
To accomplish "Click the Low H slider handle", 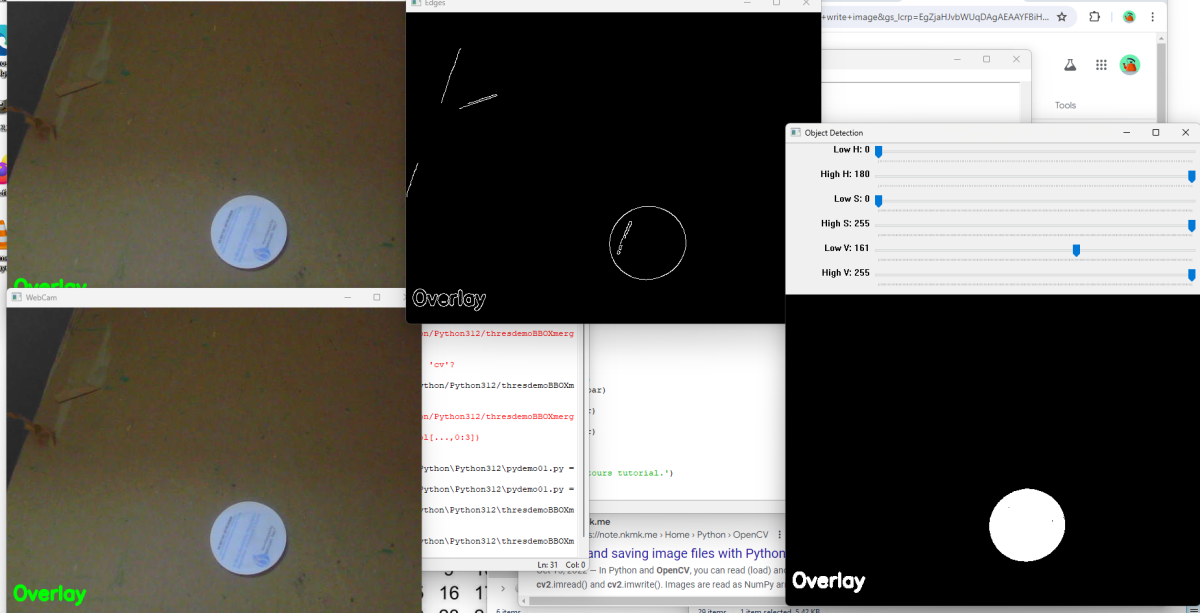I will [x=878, y=151].
